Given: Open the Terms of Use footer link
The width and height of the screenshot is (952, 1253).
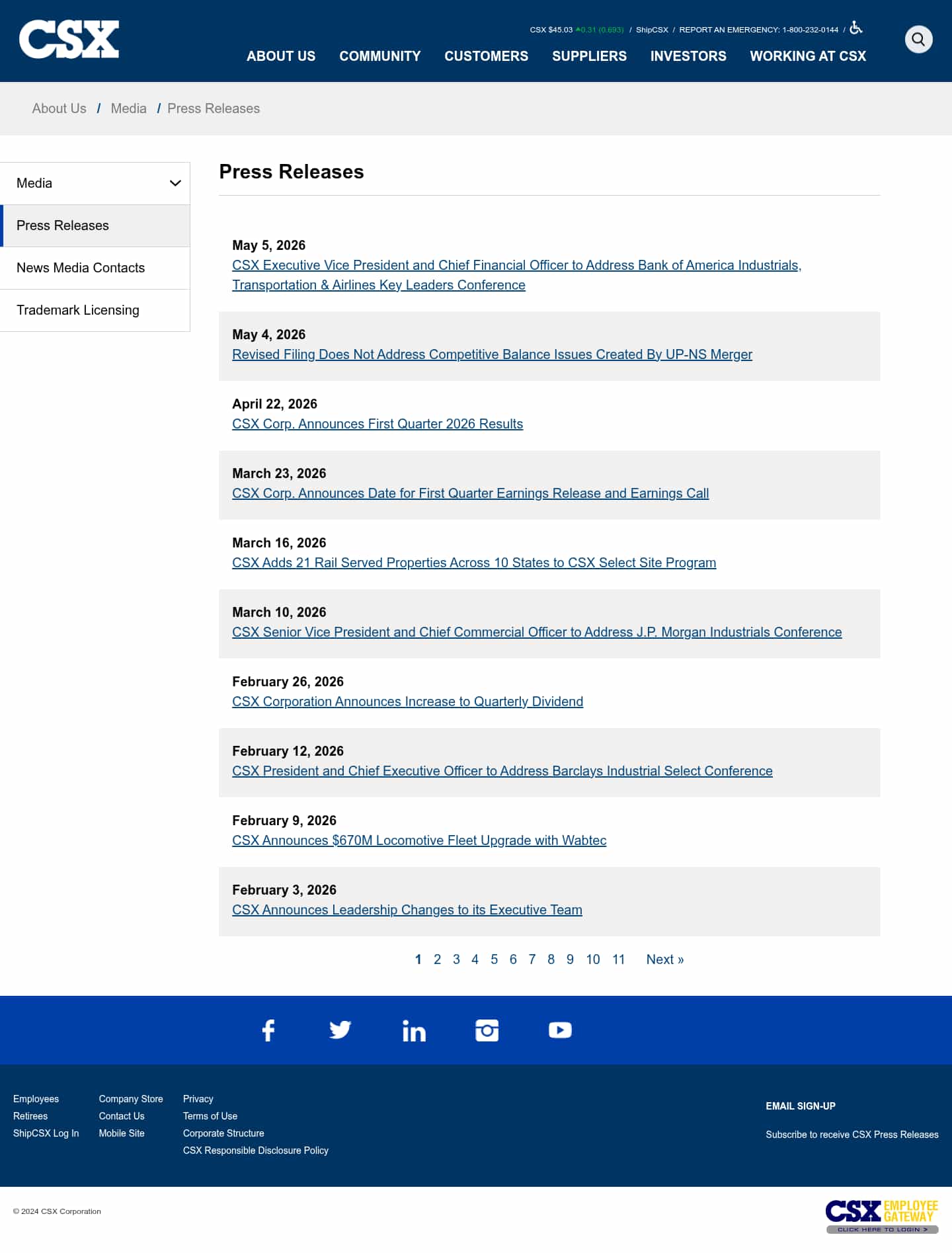Looking at the screenshot, I should [210, 1116].
